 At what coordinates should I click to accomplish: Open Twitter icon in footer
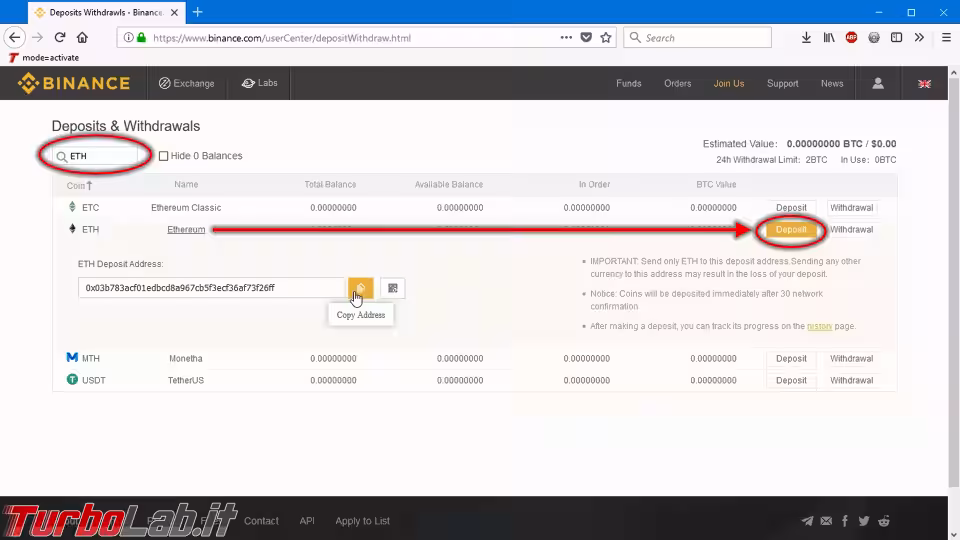coord(864,521)
